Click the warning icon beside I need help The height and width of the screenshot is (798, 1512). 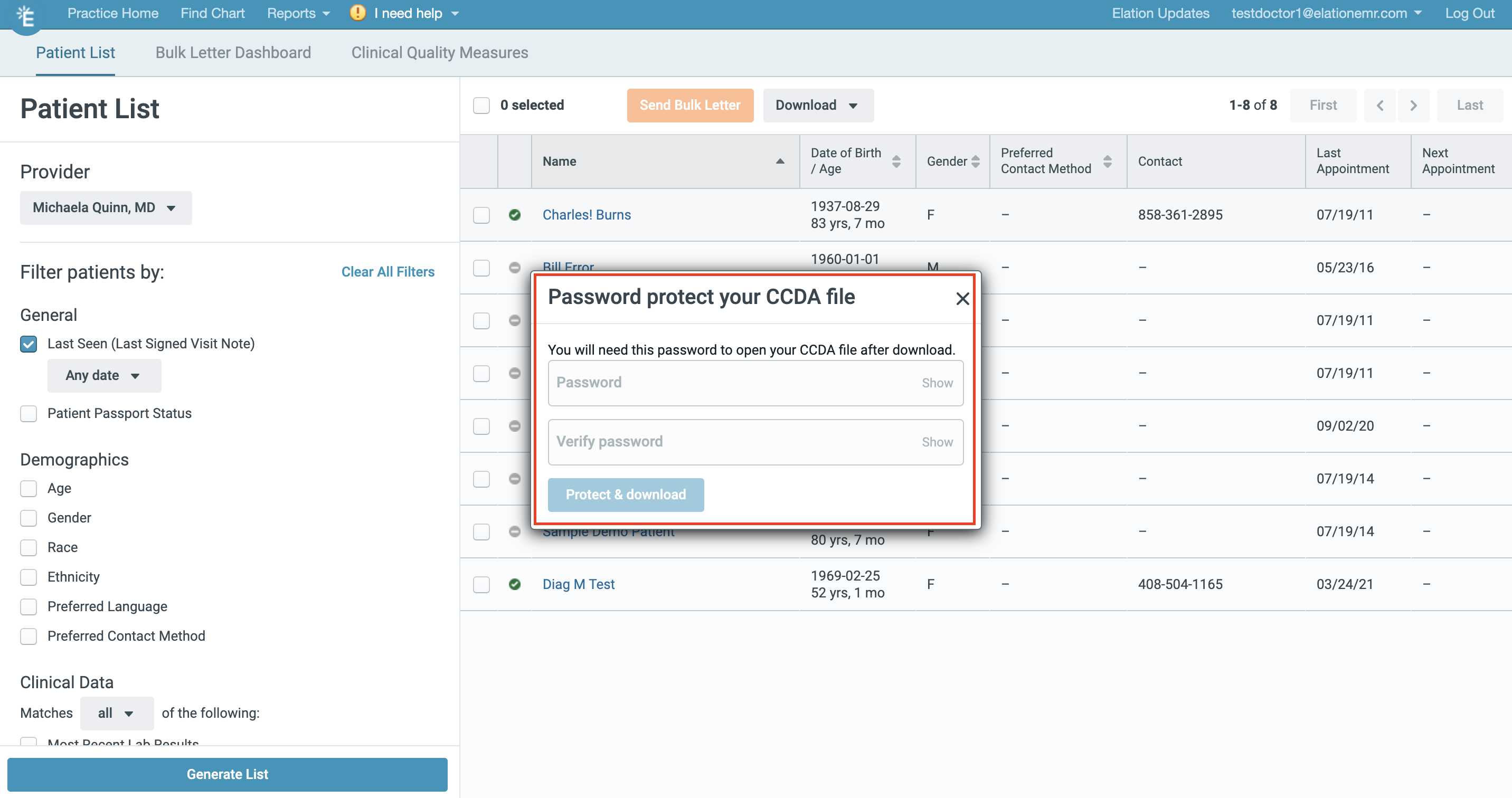point(357,13)
